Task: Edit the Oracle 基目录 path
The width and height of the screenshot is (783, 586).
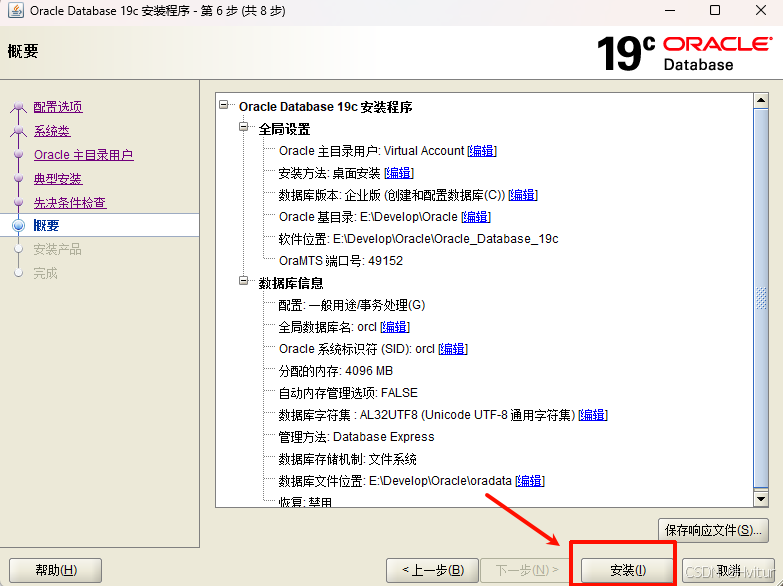Action: click(x=476, y=217)
